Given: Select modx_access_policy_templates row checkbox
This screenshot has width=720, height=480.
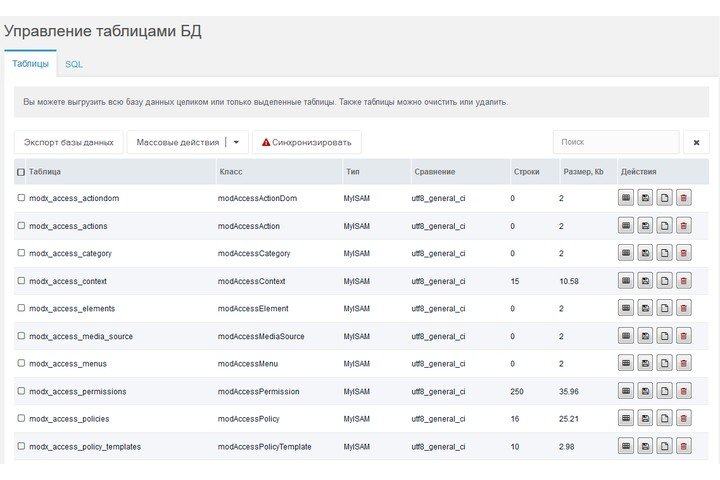Looking at the screenshot, I should coord(21,446).
